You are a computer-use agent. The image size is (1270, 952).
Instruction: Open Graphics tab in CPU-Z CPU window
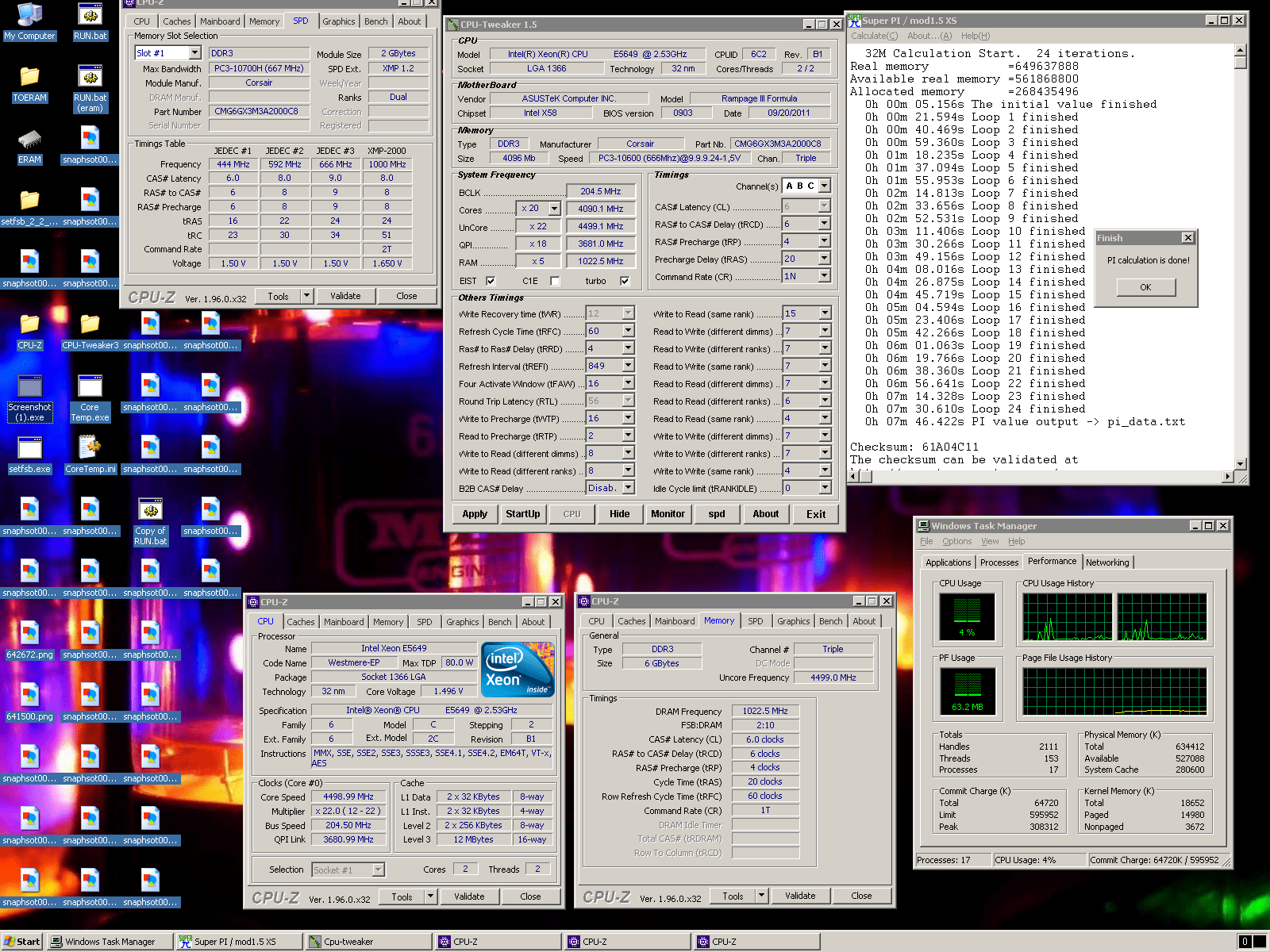463,622
